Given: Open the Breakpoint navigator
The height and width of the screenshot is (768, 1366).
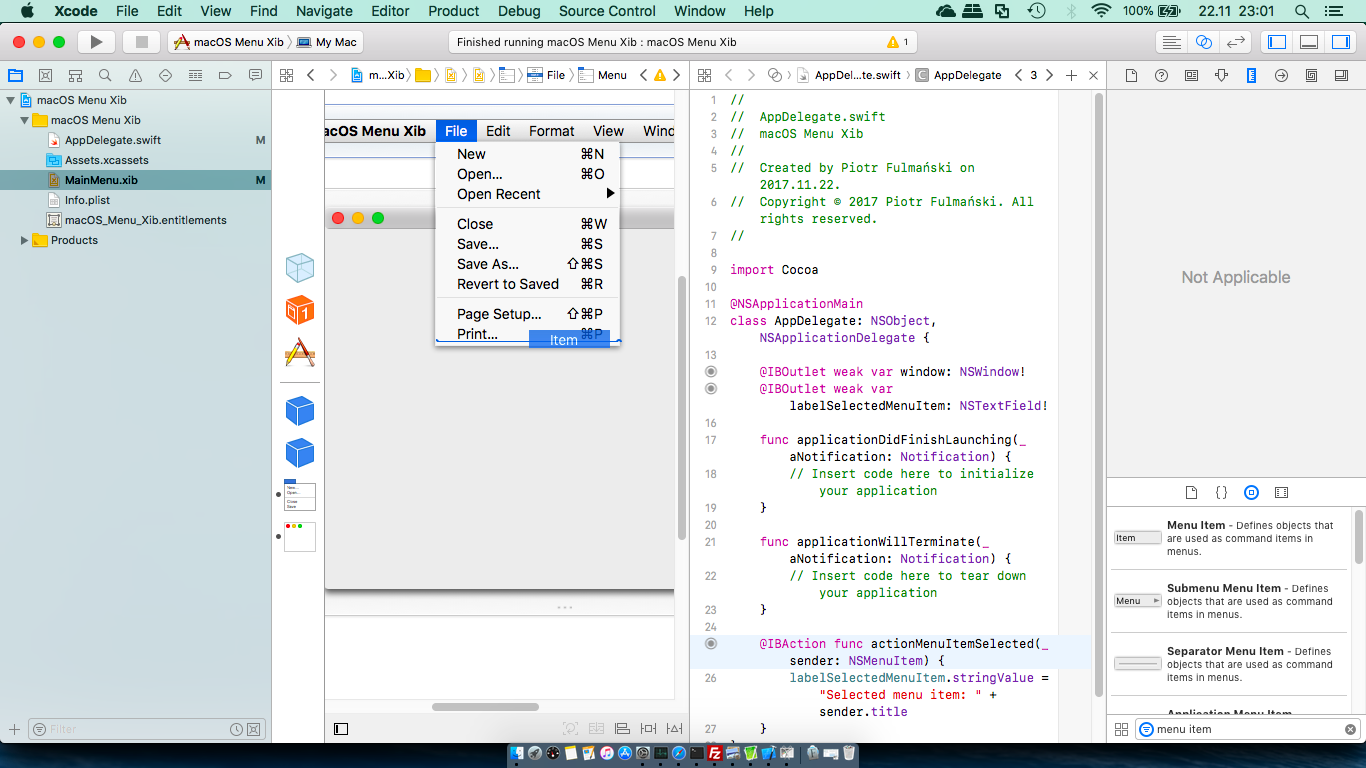Looking at the screenshot, I should [x=225, y=75].
